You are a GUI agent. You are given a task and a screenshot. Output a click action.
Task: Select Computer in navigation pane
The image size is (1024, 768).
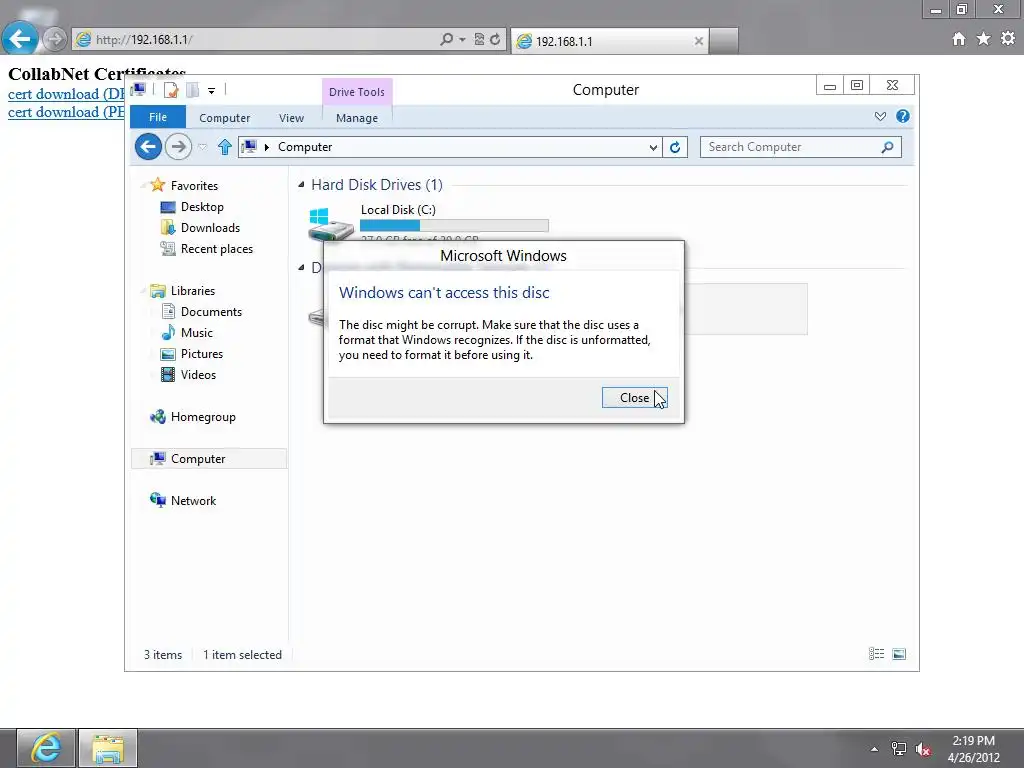(x=198, y=458)
